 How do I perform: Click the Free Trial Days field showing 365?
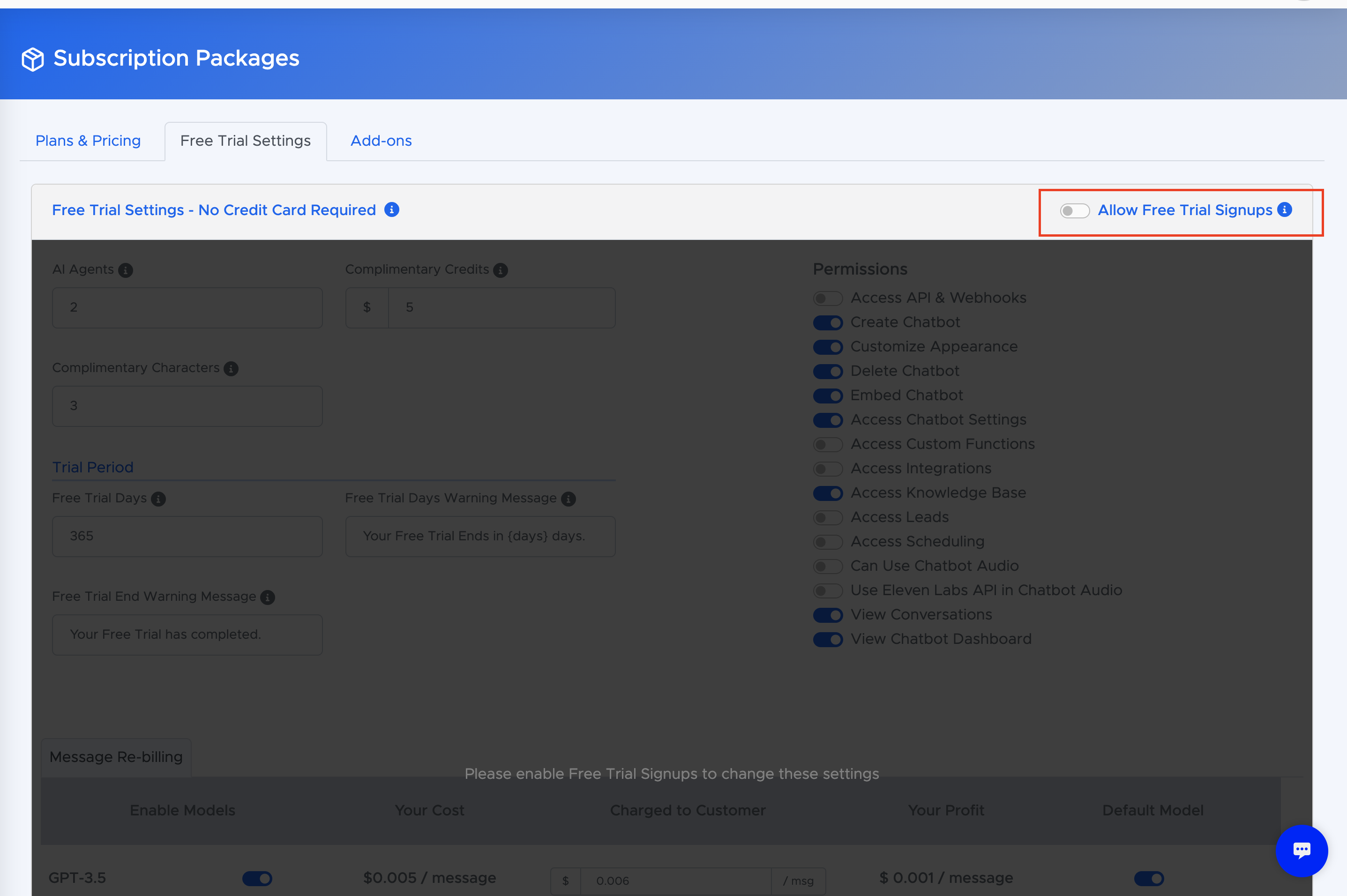[187, 536]
